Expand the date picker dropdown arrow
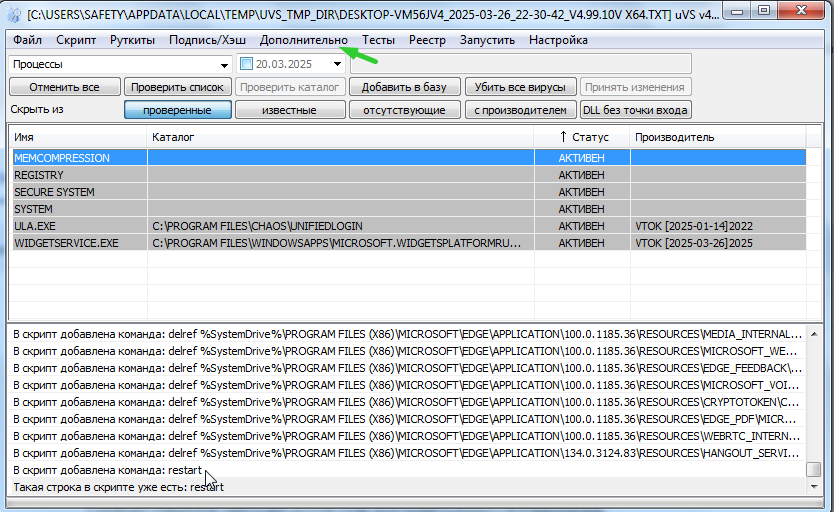834x512 pixels. point(337,64)
